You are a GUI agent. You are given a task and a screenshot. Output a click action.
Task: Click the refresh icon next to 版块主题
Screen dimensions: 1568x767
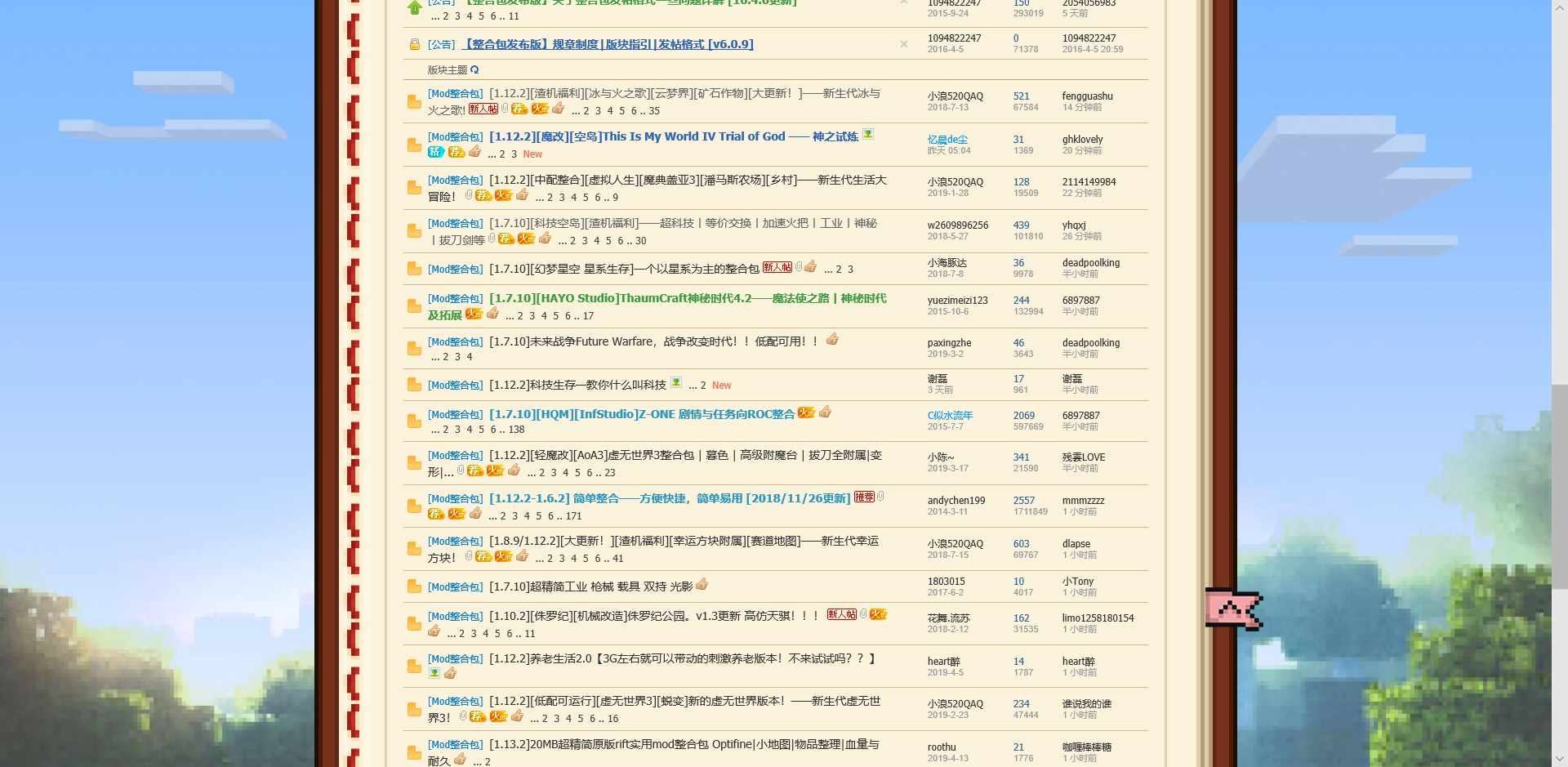click(x=475, y=70)
